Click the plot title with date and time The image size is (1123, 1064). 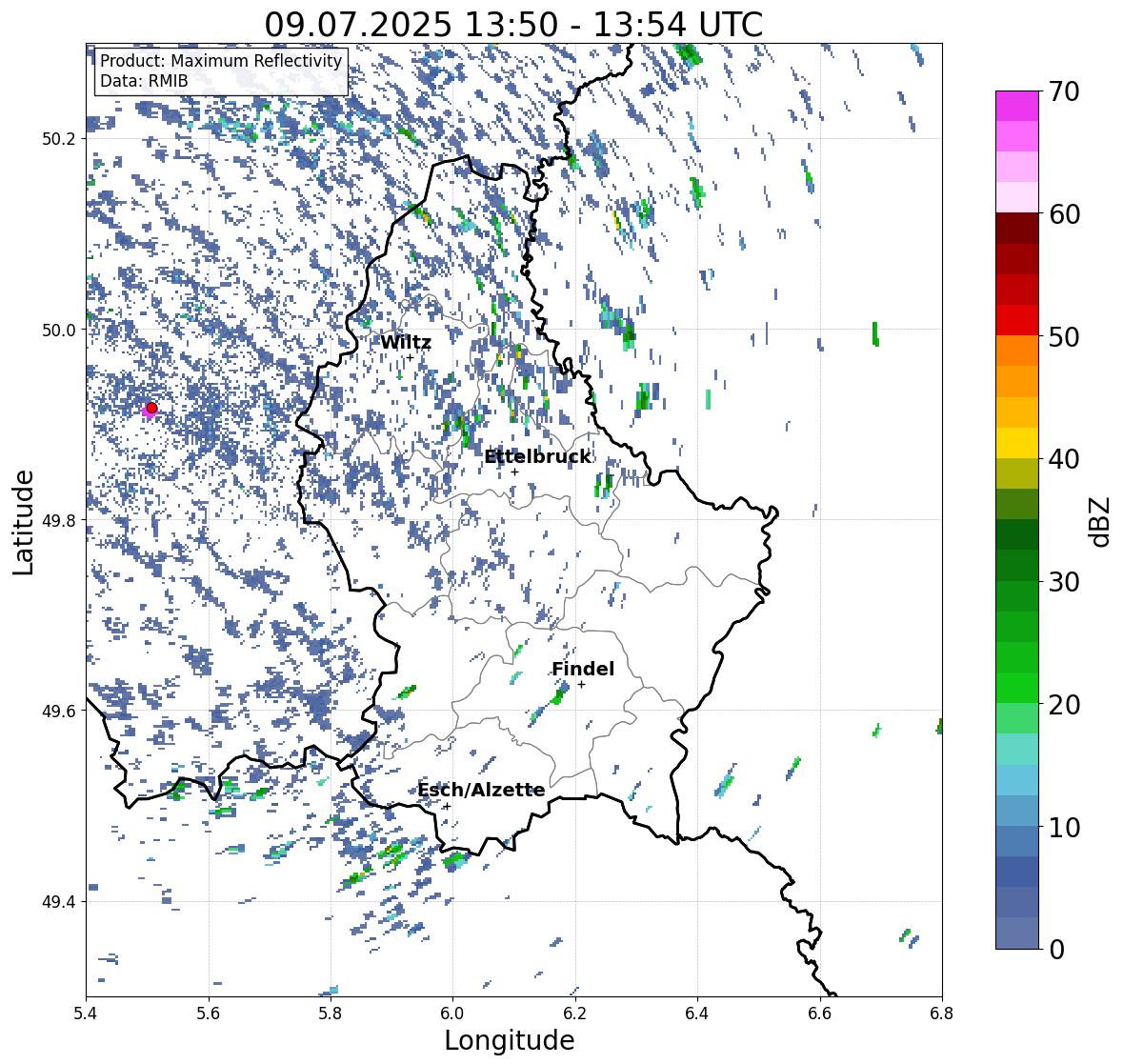[x=513, y=25]
